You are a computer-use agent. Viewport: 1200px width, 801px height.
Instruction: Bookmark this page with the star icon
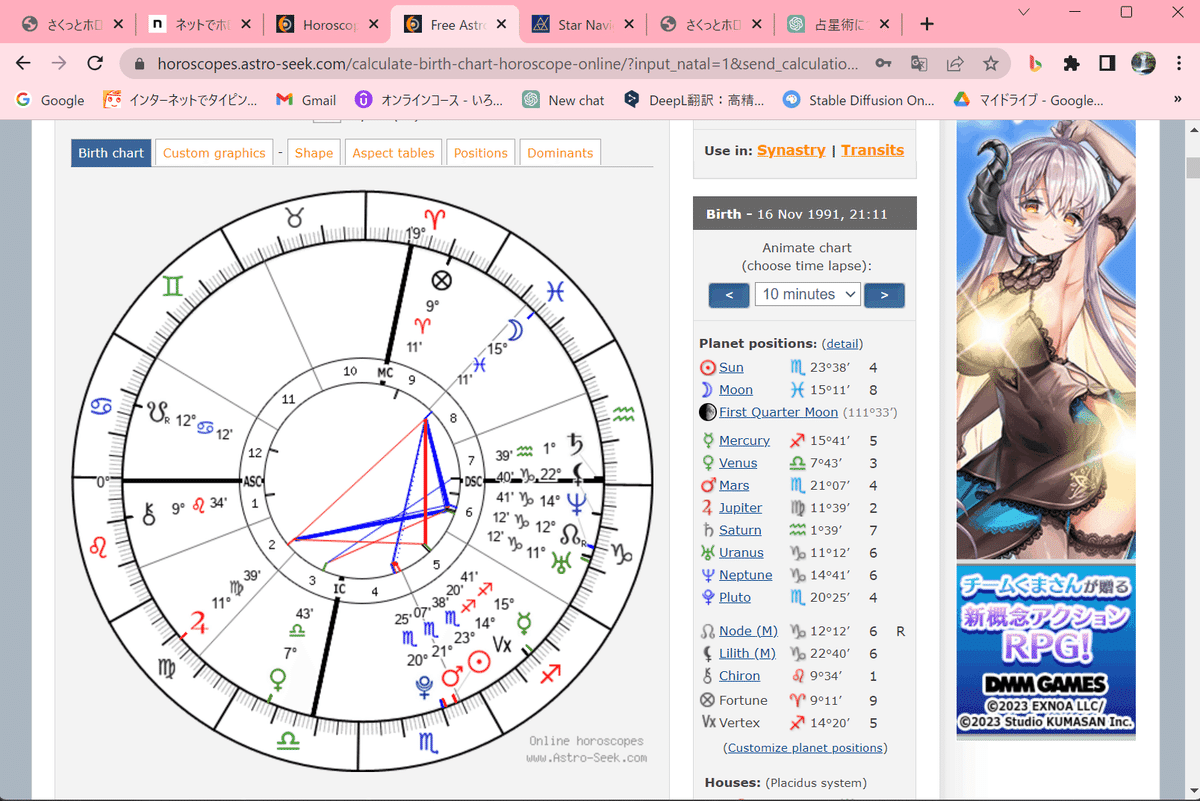coord(990,63)
